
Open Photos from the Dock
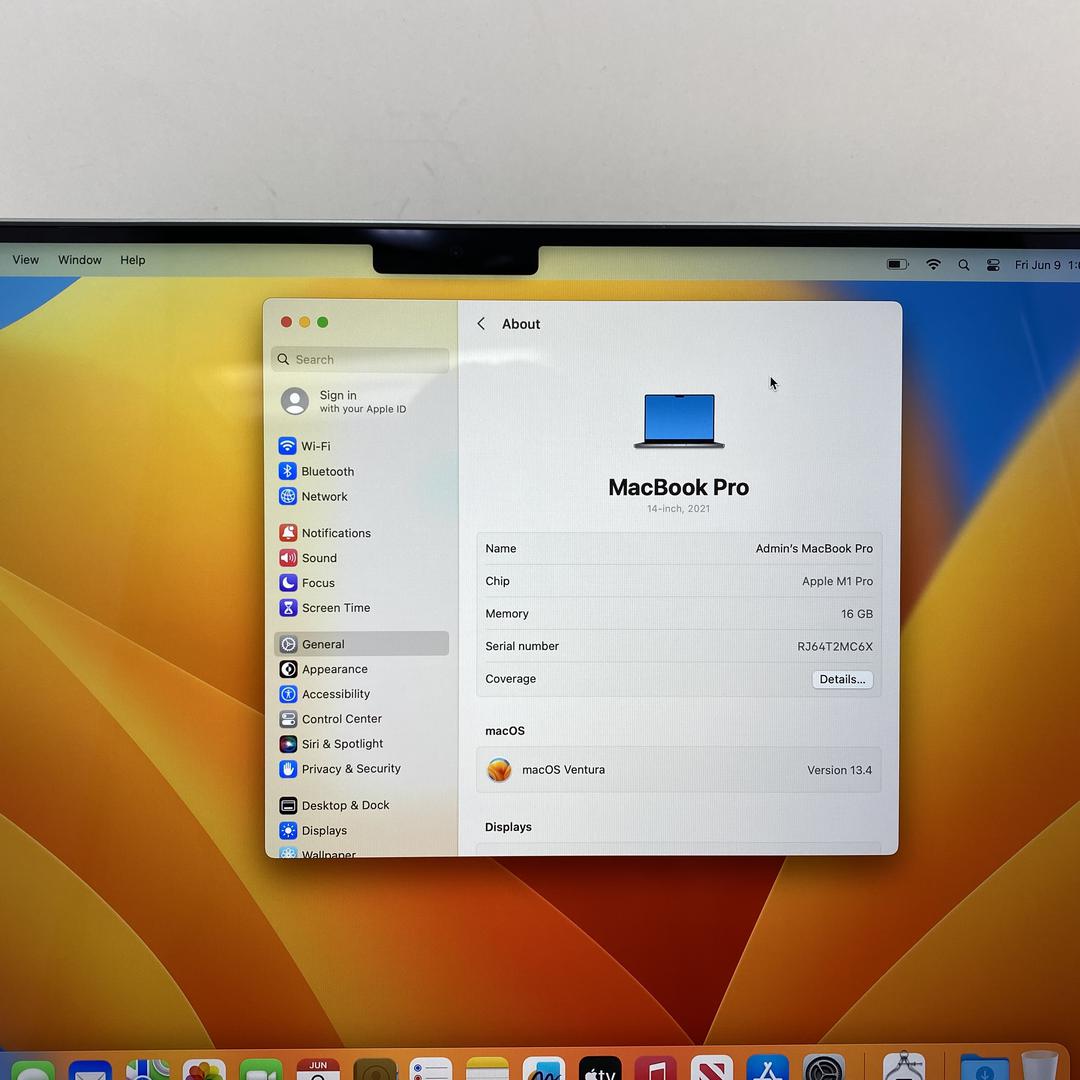(204, 1069)
